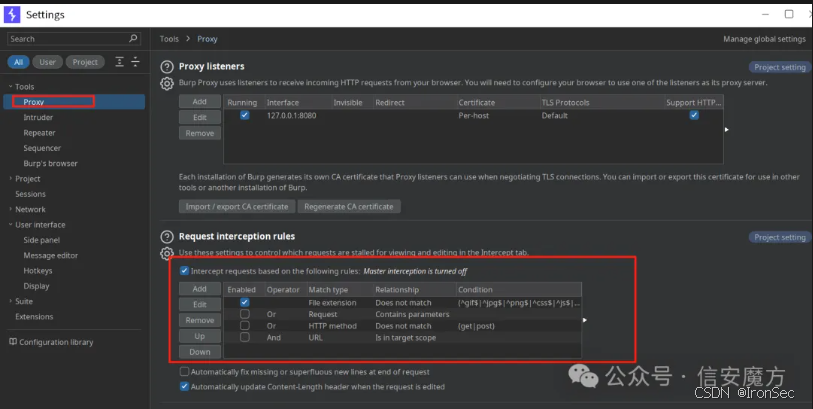Open Intruder settings in sidebar
This screenshot has width=813, height=409.
[x=38, y=117]
